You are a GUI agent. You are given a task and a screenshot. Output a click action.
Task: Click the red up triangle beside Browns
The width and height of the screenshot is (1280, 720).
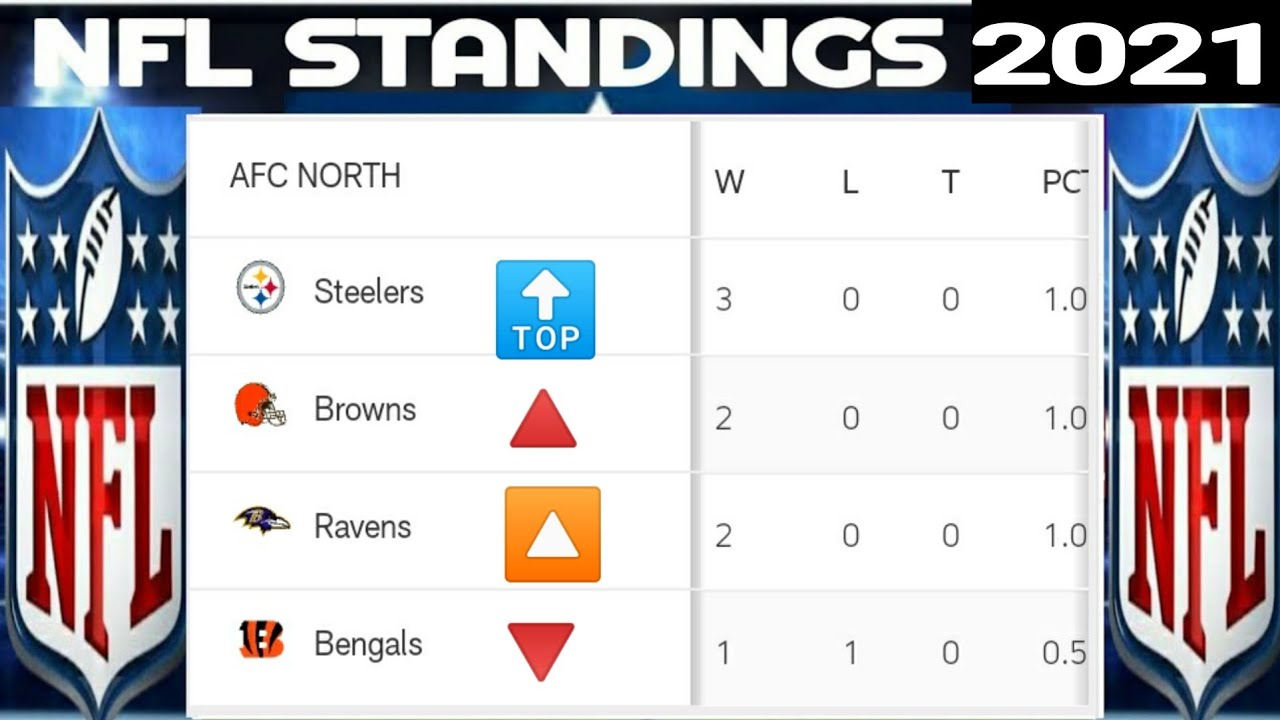pos(543,419)
